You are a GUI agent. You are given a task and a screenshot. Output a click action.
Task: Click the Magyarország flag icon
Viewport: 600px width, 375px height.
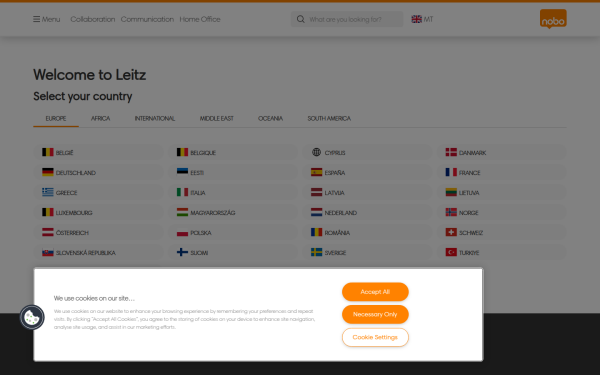[182, 212]
